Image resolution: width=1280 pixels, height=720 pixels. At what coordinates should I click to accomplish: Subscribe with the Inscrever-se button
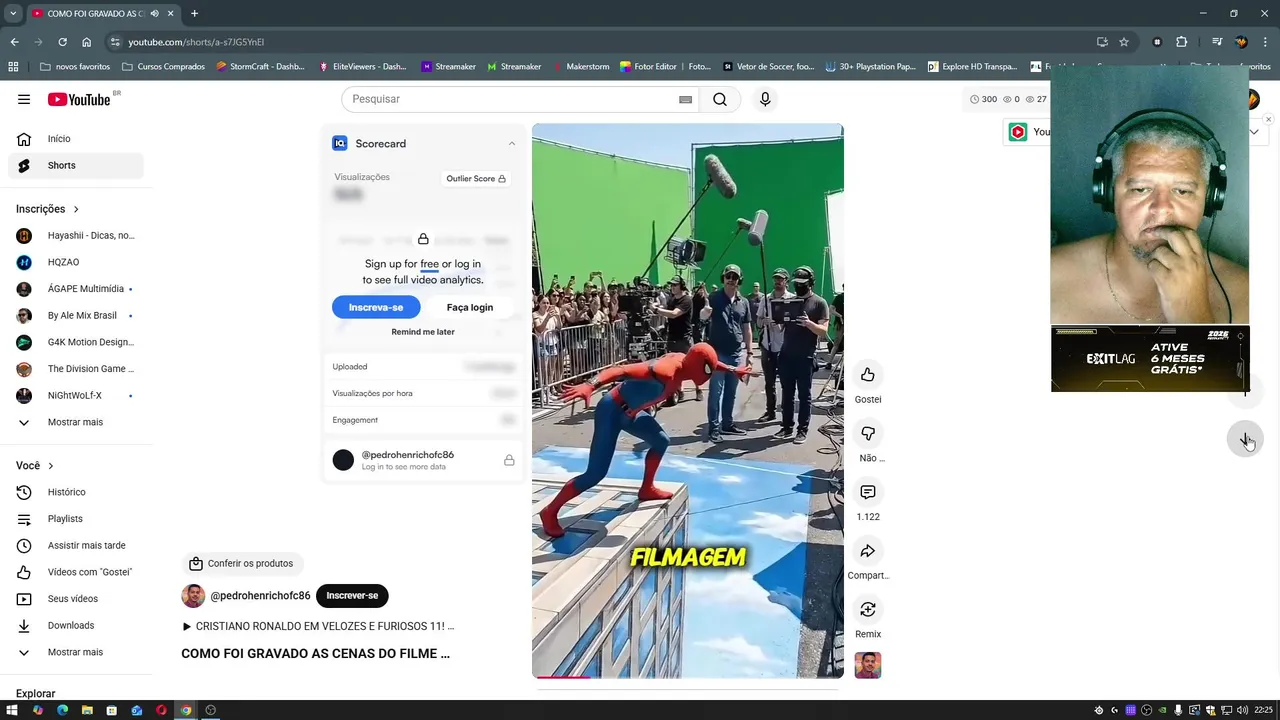pyautogui.click(x=352, y=596)
